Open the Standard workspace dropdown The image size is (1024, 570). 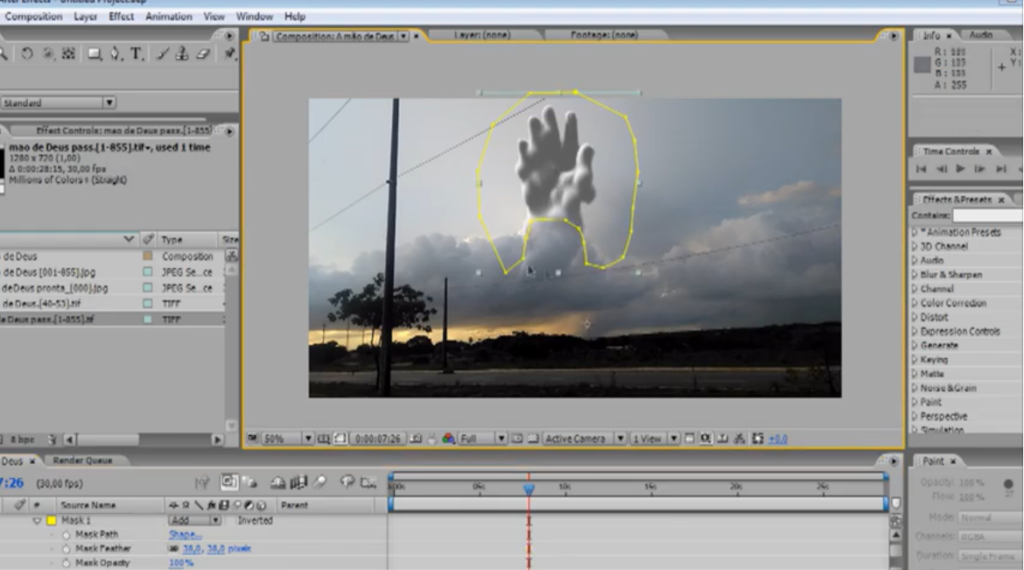coord(58,102)
